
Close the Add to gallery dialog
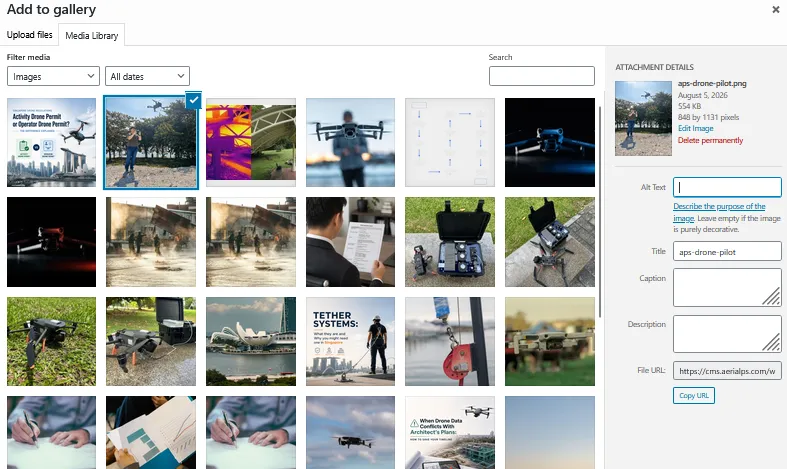tap(775, 10)
